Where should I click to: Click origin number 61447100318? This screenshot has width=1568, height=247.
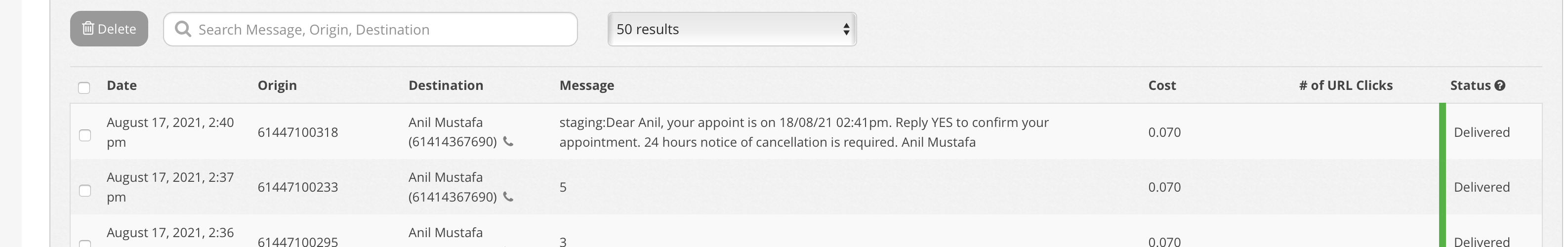tap(298, 132)
